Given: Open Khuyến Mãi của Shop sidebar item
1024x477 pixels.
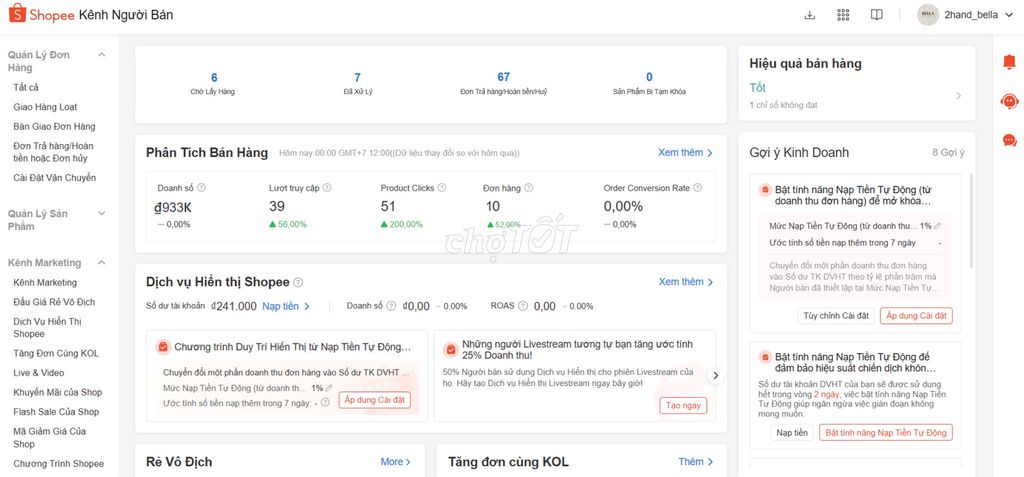Looking at the screenshot, I should tap(57, 392).
